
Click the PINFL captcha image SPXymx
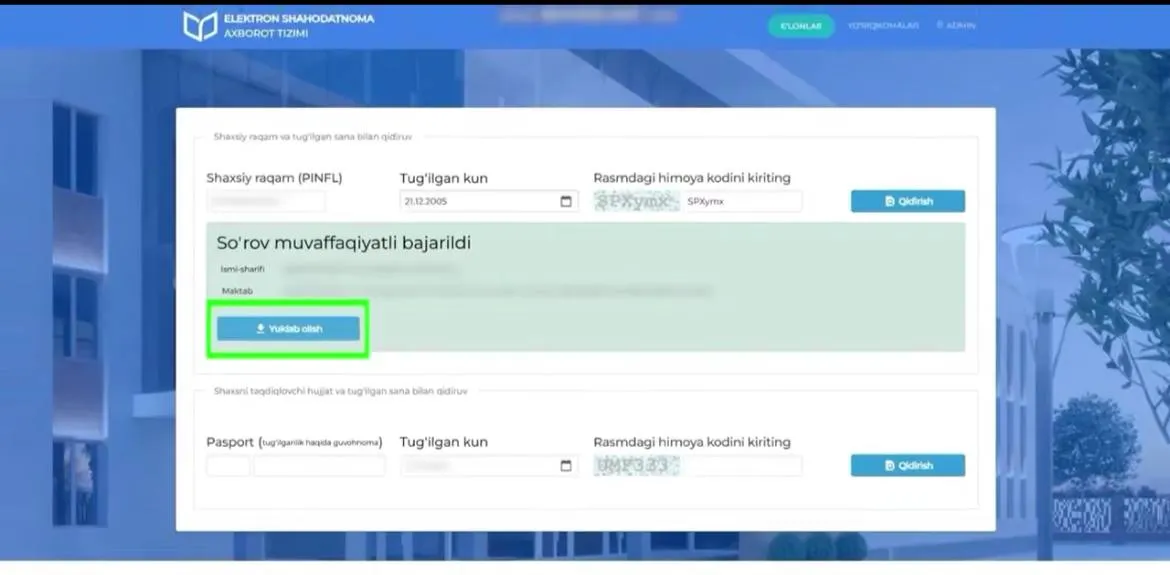click(x=636, y=201)
